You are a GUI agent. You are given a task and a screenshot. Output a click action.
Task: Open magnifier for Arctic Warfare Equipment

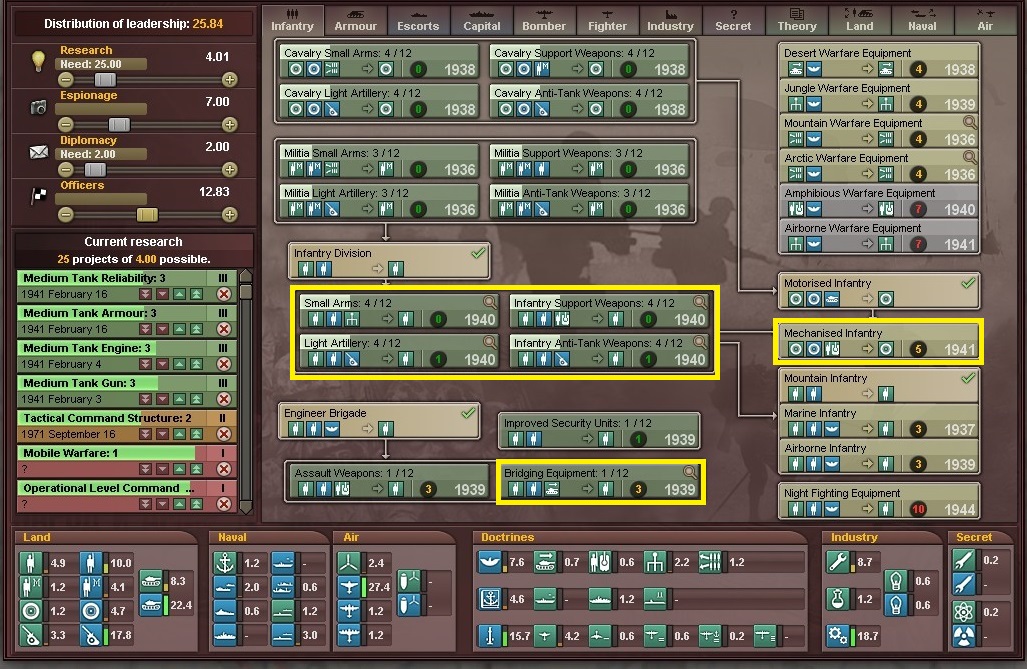click(x=970, y=157)
